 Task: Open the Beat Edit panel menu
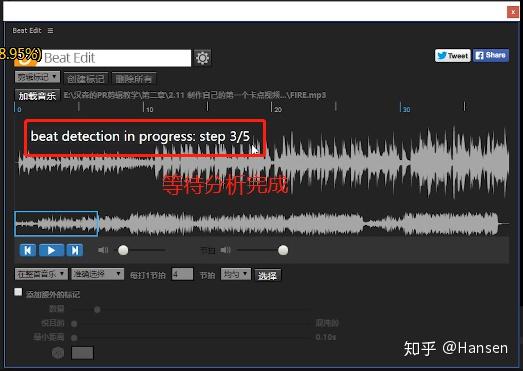(x=50, y=31)
